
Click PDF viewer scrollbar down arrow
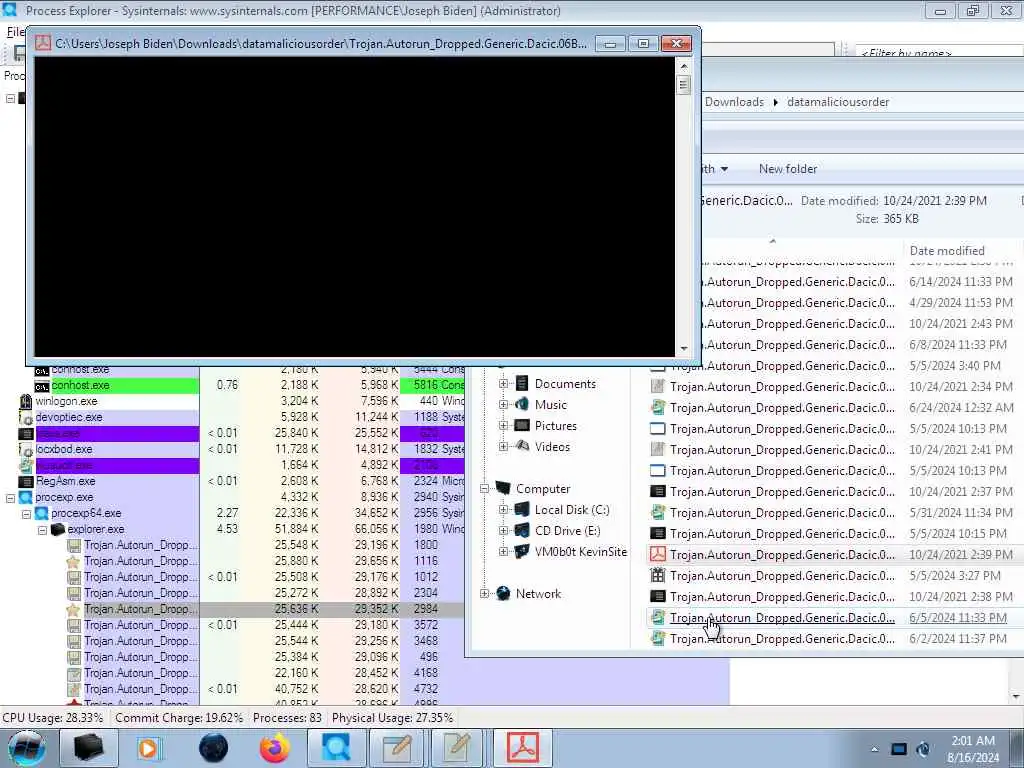684,349
